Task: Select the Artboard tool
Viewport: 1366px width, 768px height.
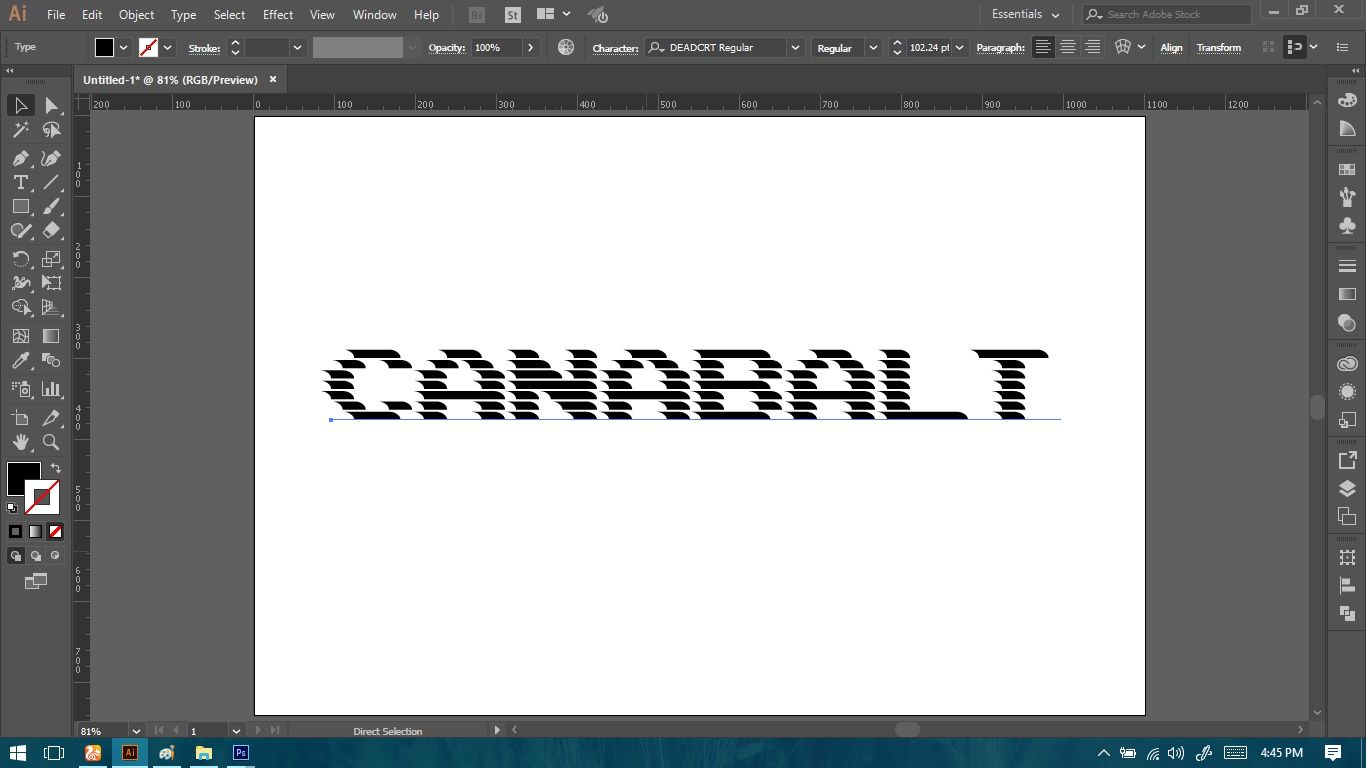Action: coord(20,418)
